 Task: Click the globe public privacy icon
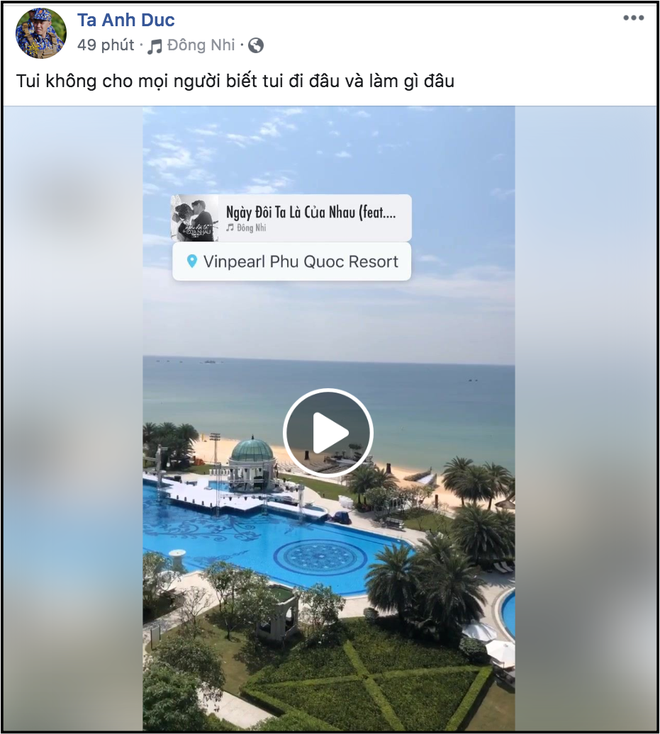[x=256, y=45]
